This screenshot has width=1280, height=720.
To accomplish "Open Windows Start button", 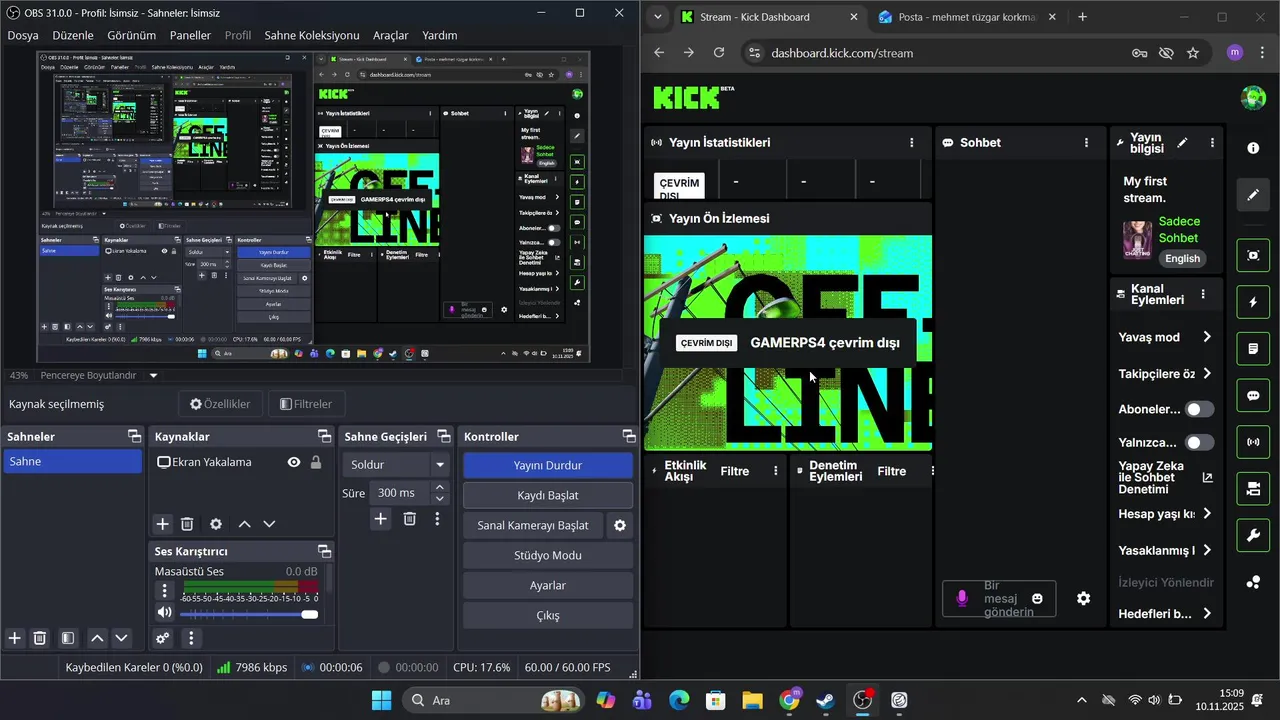I will [x=382, y=700].
